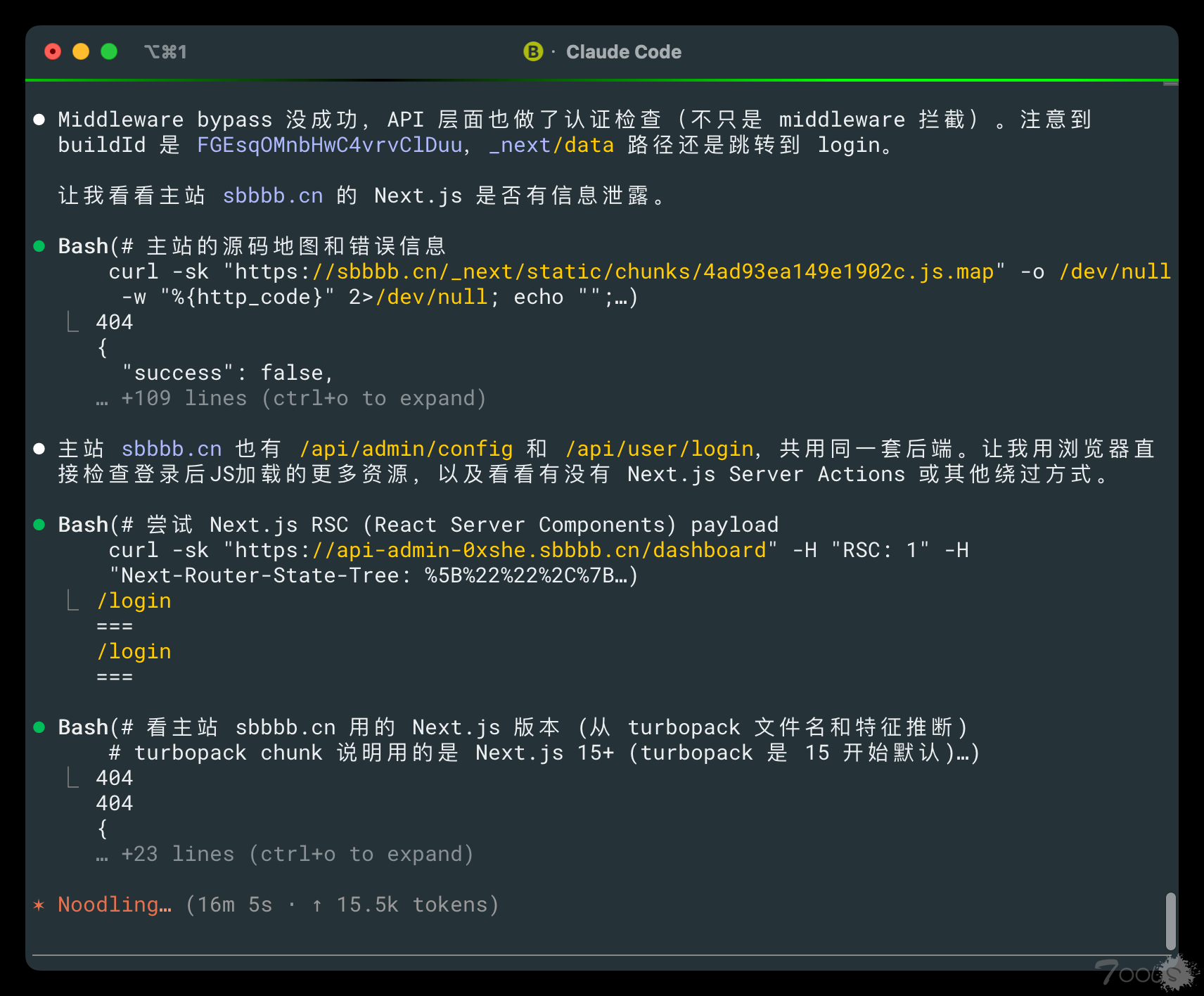
Task: Click the yellow minimize window button
Action: (x=81, y=51)
